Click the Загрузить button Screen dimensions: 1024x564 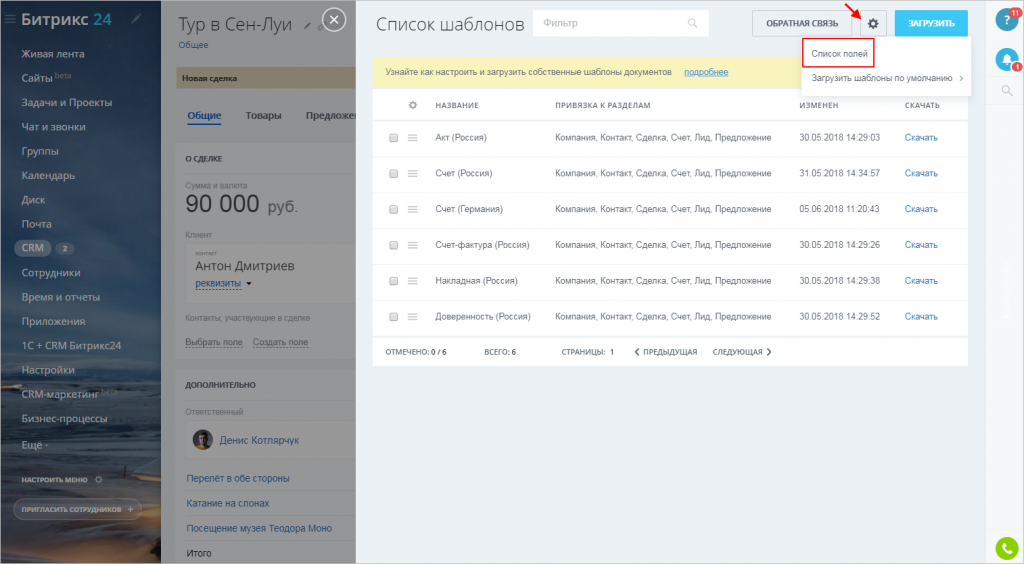(931, 24)
